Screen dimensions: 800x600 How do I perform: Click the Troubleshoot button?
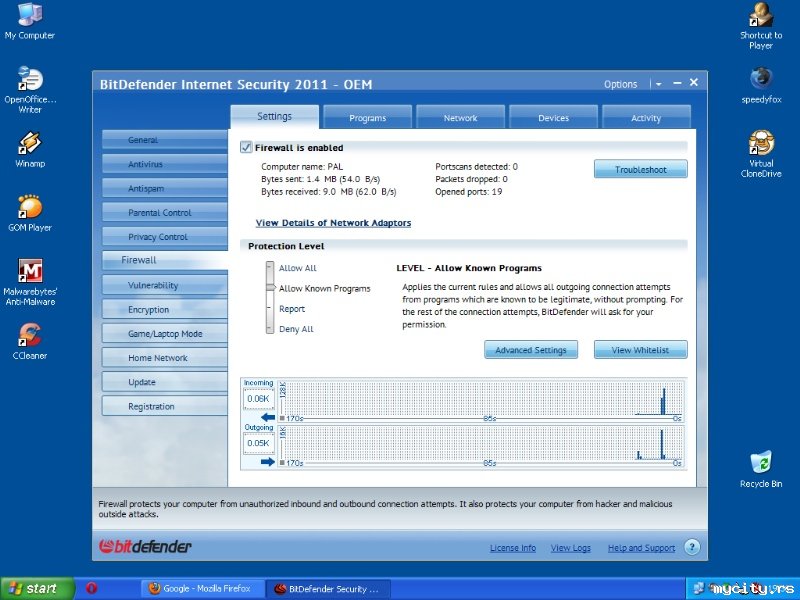coord(640,169)
